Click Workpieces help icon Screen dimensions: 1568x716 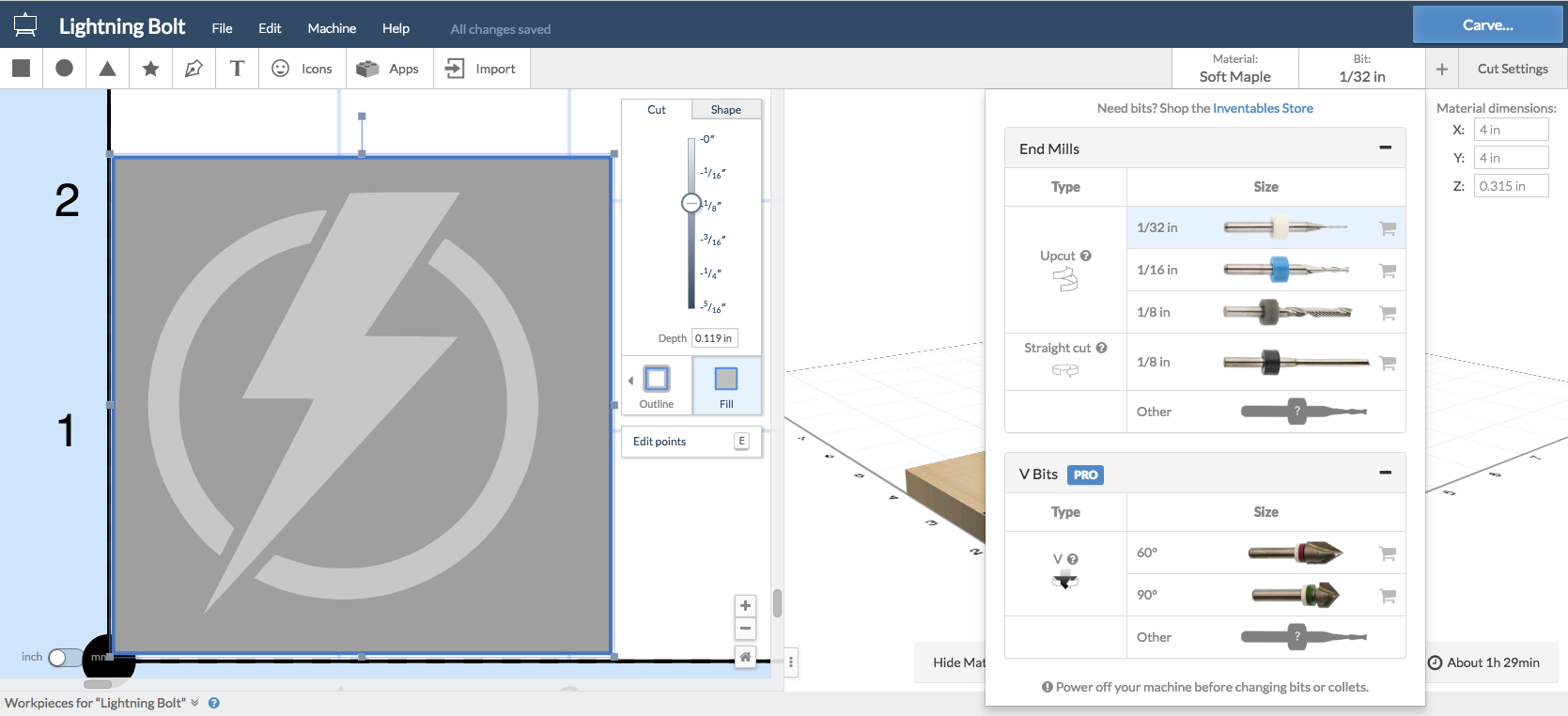point(214,703)
